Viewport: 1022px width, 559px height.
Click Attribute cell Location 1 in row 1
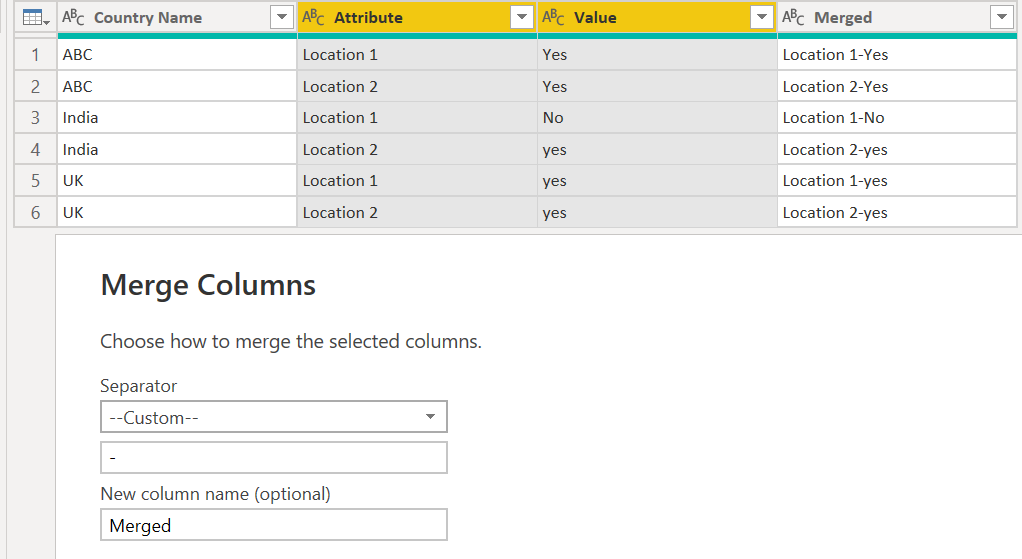[x=417, y=55]
